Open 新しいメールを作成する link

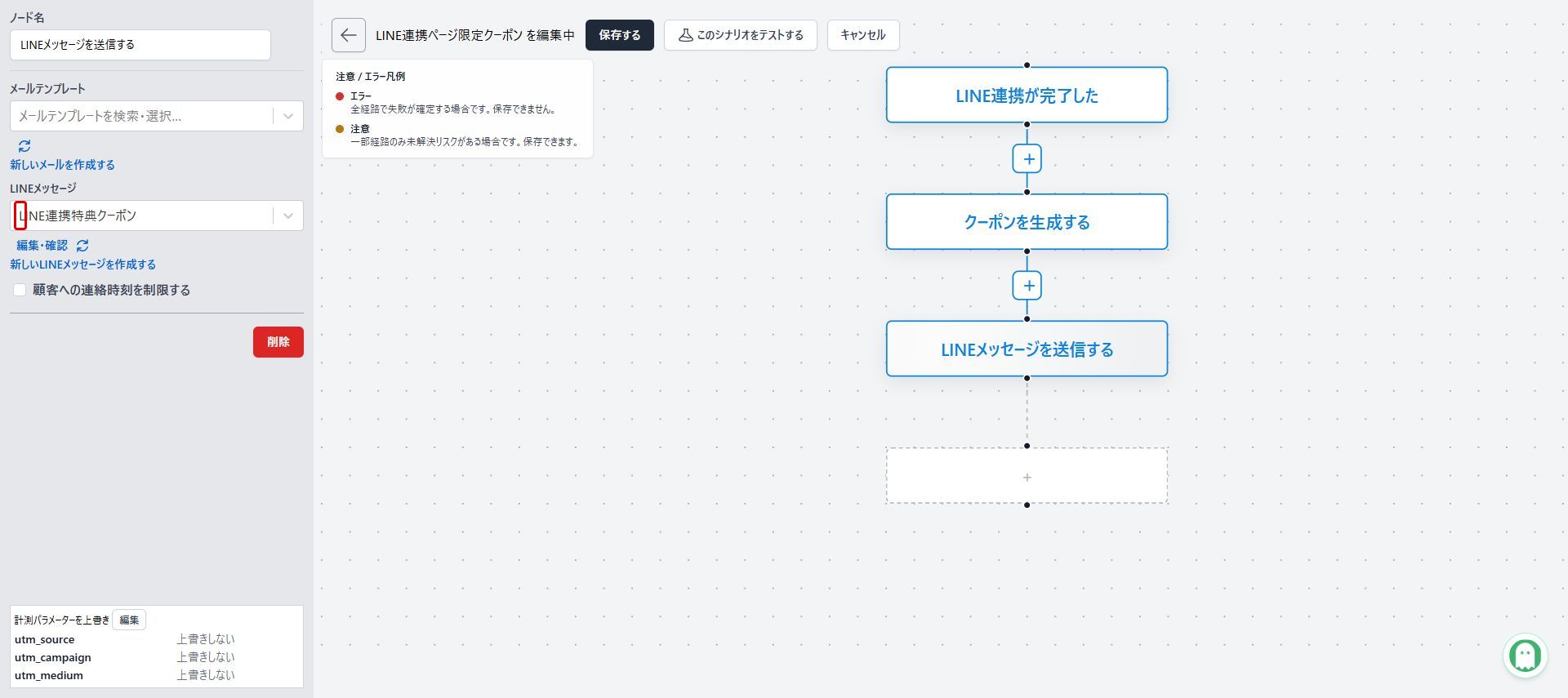pyautogui.click(x=62, y=165)
